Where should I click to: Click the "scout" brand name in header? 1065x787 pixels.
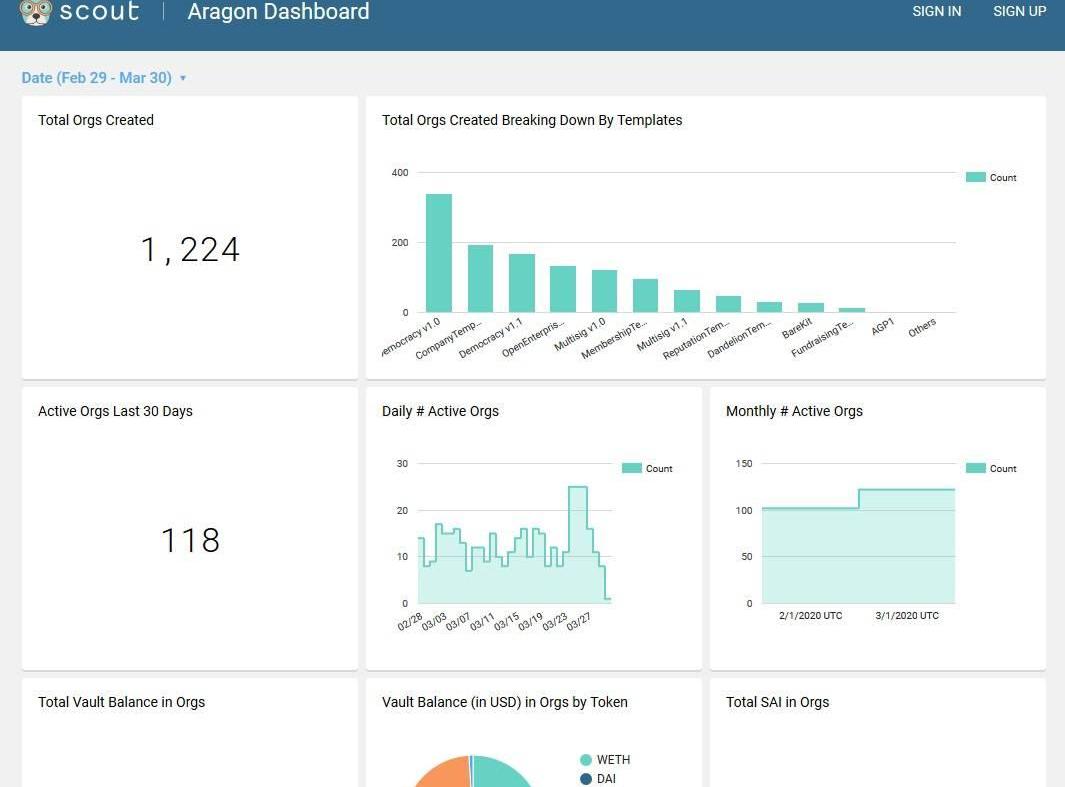pyautogui.click(x=99, y=11)
